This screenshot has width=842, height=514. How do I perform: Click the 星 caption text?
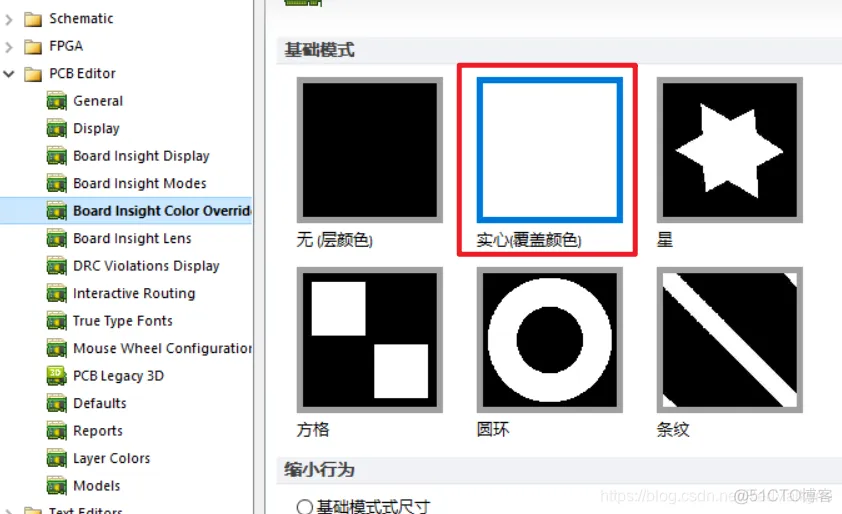tap(665, 240)
